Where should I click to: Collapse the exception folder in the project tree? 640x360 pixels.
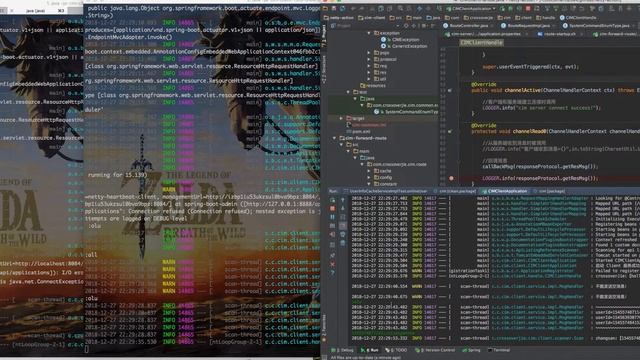[x=369, y=33]
